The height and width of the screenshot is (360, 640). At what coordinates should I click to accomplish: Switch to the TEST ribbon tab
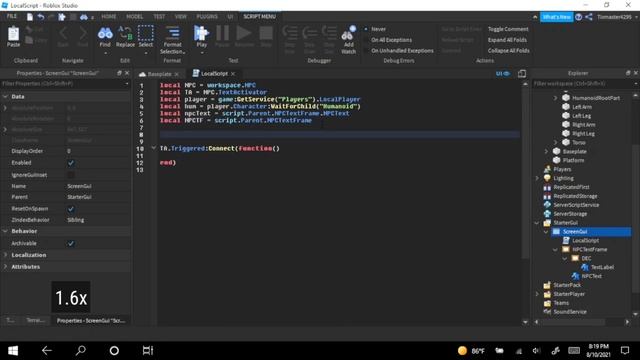click(x=159, y=17)
